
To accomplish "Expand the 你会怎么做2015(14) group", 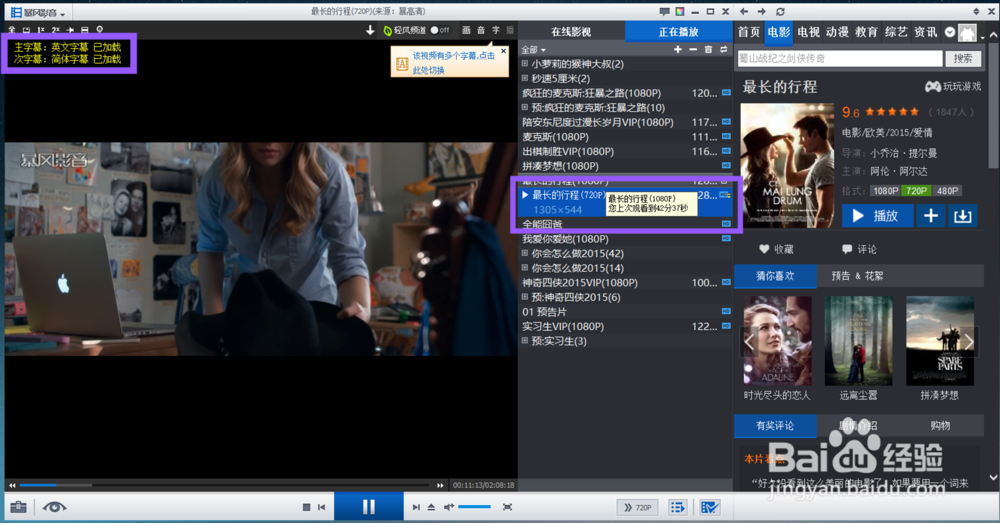I will click(525, 268).
